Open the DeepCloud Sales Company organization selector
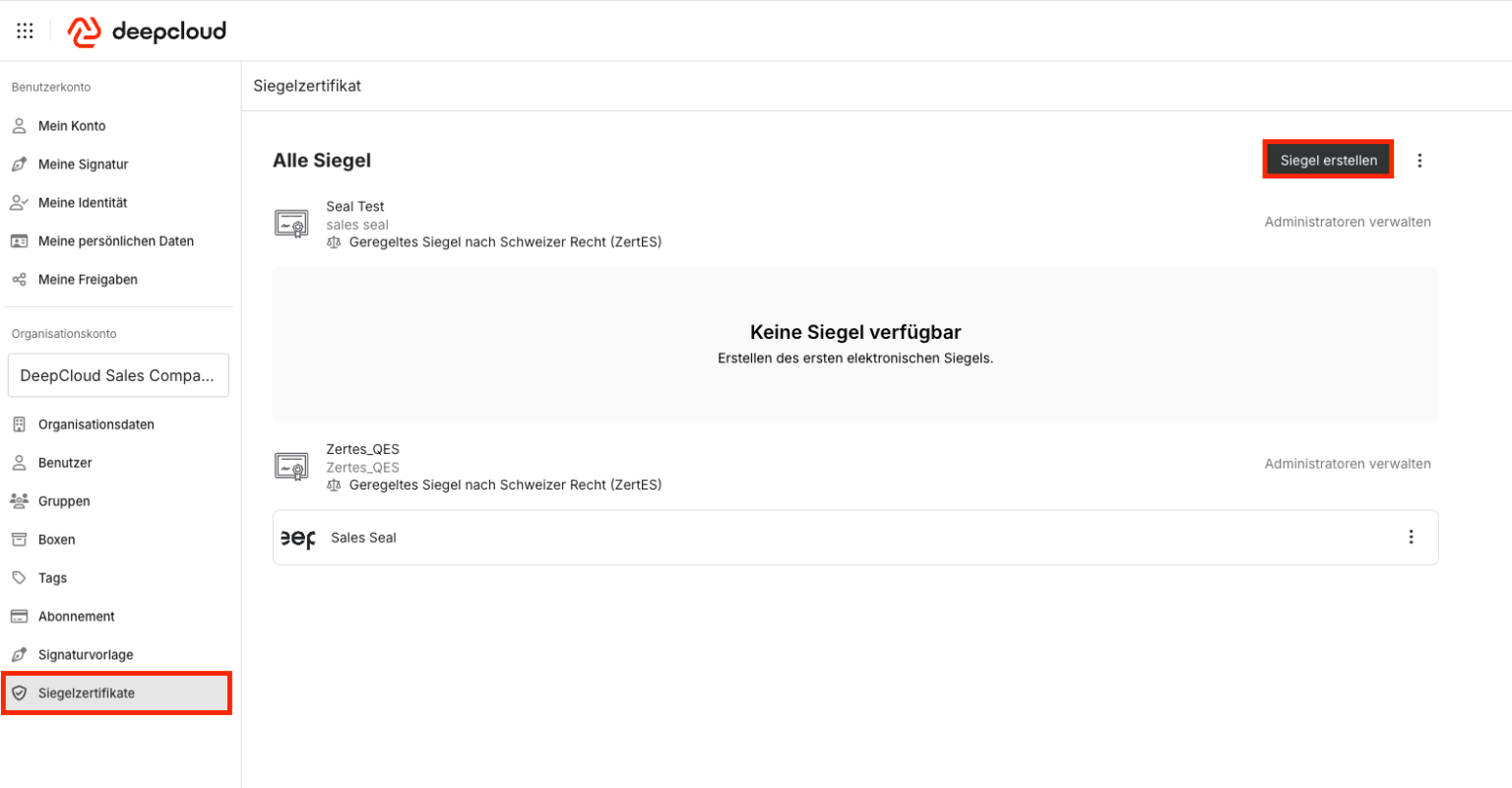The image size is (1512, 788). click(118, 375)
